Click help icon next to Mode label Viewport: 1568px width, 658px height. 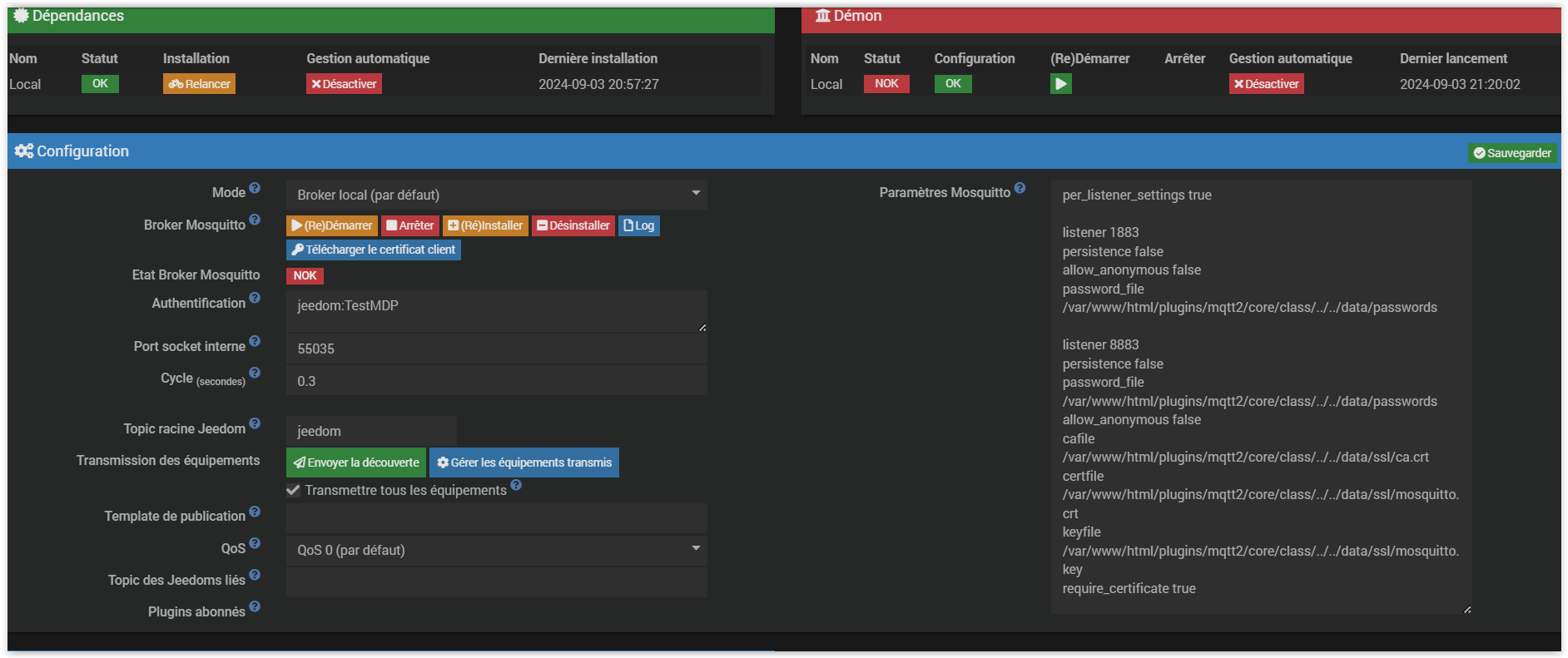[255, 189]
